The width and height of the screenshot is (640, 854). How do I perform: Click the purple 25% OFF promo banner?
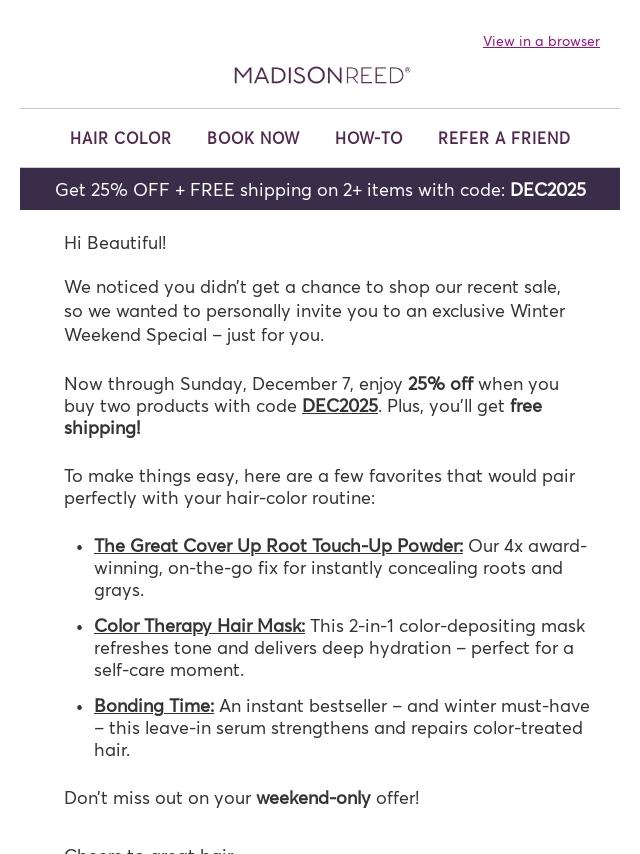tap(280, 190)
